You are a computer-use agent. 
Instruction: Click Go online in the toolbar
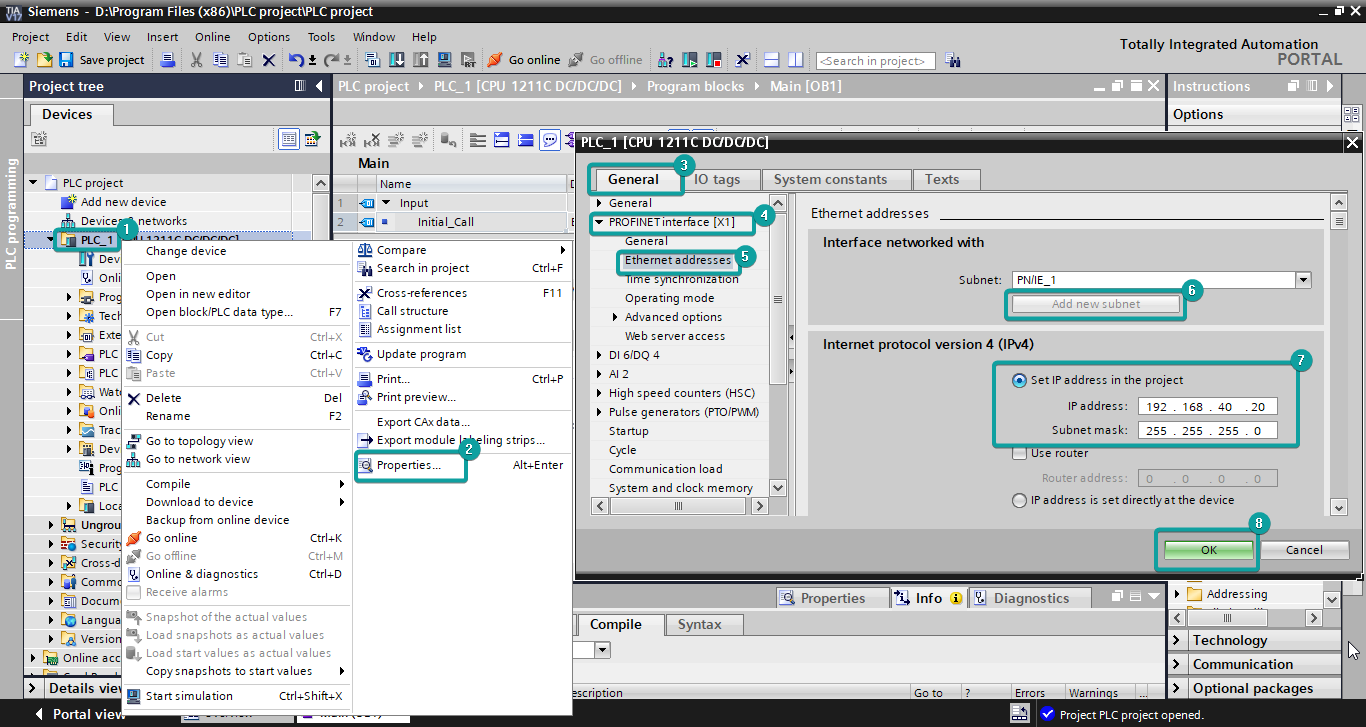523,60
